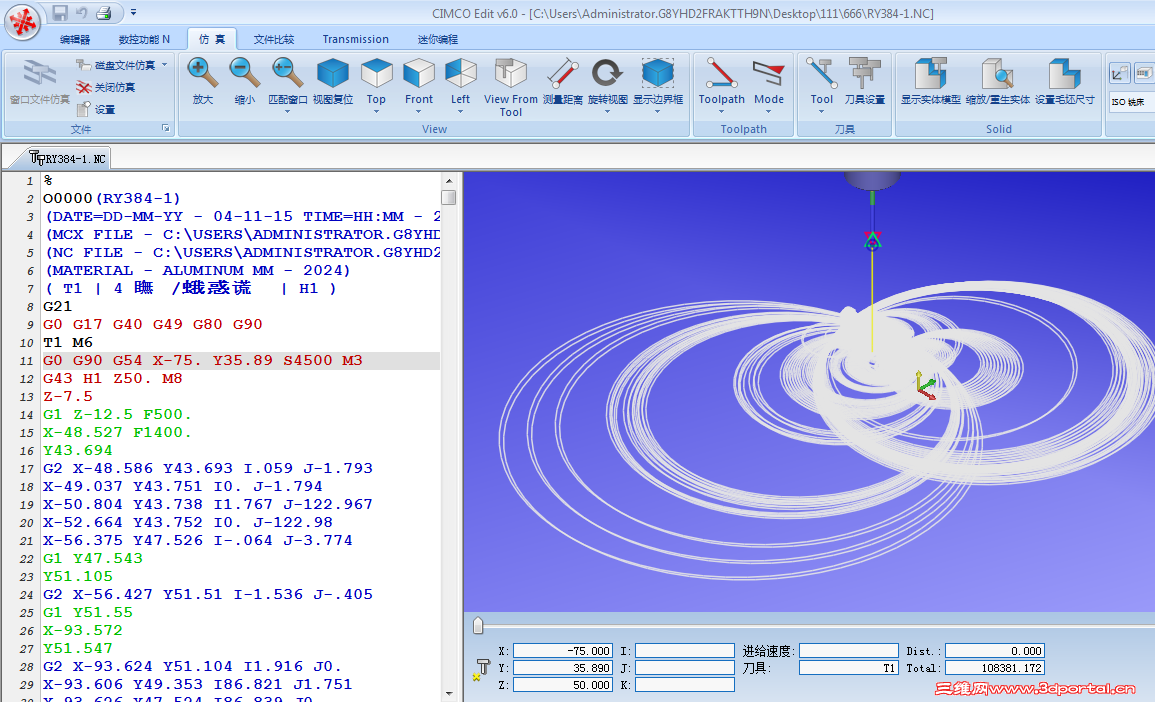
Task: Expand dropdown arrow under Left view
Action: pyautogui.click(x=460, y=112)
